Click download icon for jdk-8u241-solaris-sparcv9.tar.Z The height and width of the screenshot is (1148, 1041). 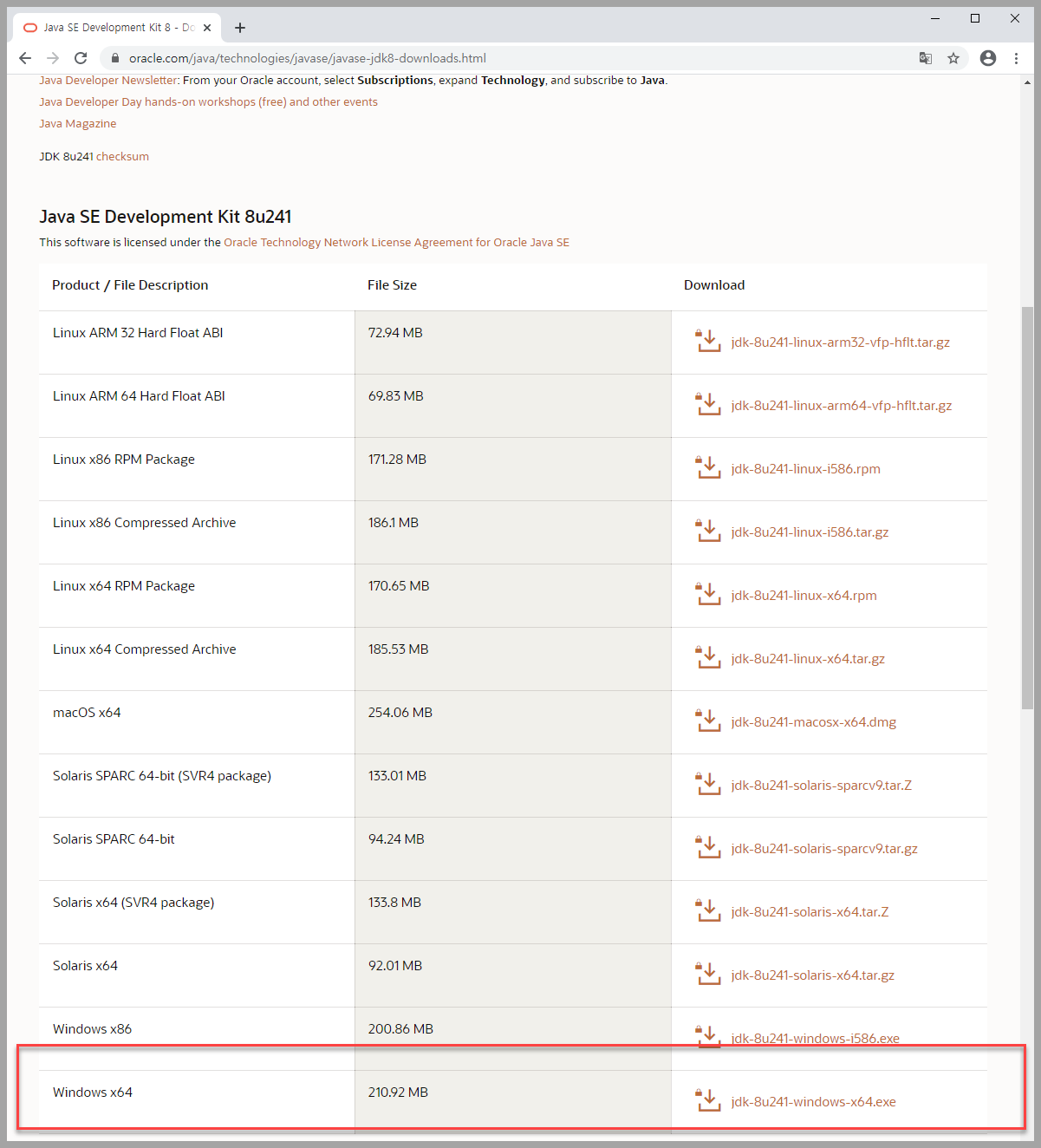(x=708, y=785)
